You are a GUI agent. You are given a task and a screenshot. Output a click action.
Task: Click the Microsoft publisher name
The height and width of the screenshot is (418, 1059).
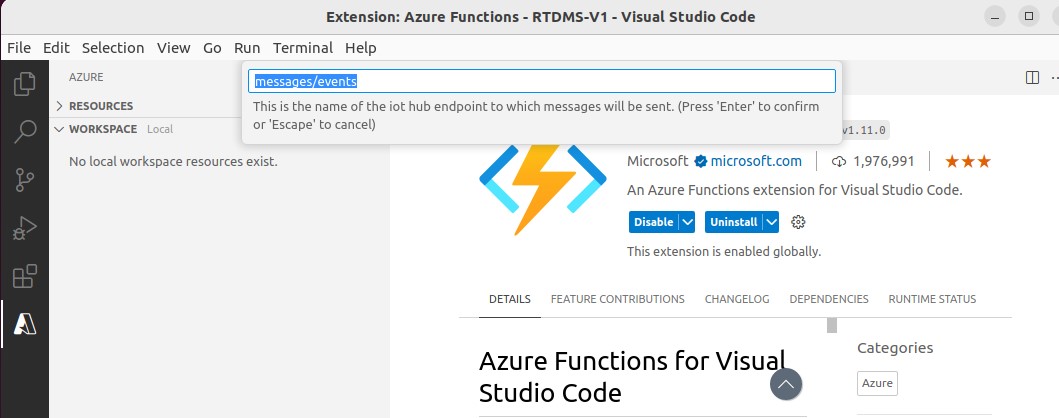tap(658, 161)
